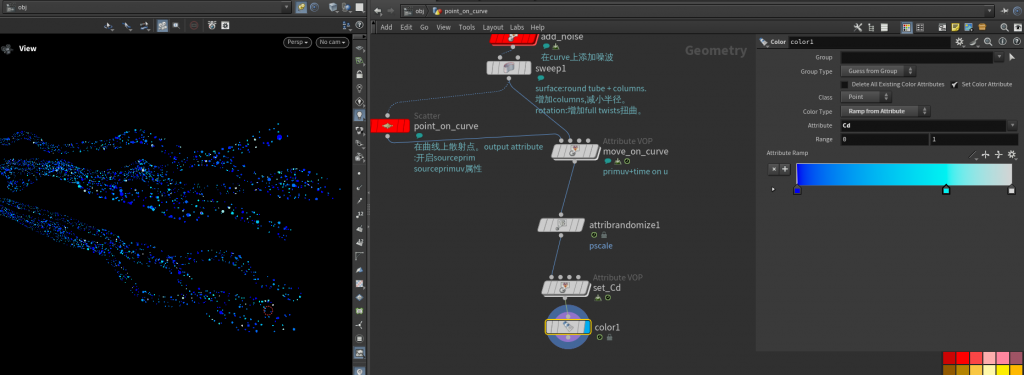Open the Color Type dropdown
Screen dimensions: 1024x375
click(x=886, y=111)
